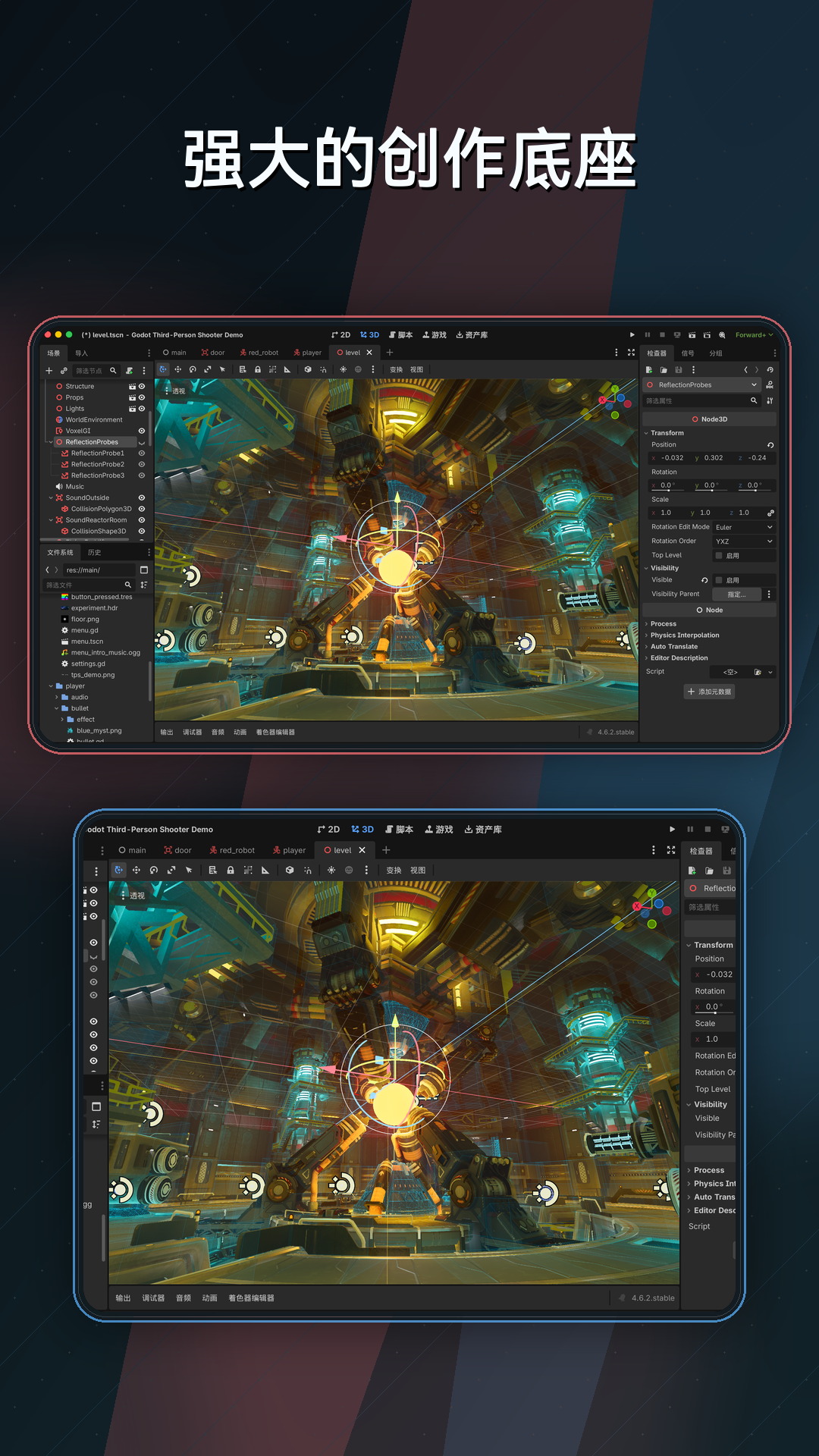Lock selected node in lower editor toolbar

tap(231, 870)
